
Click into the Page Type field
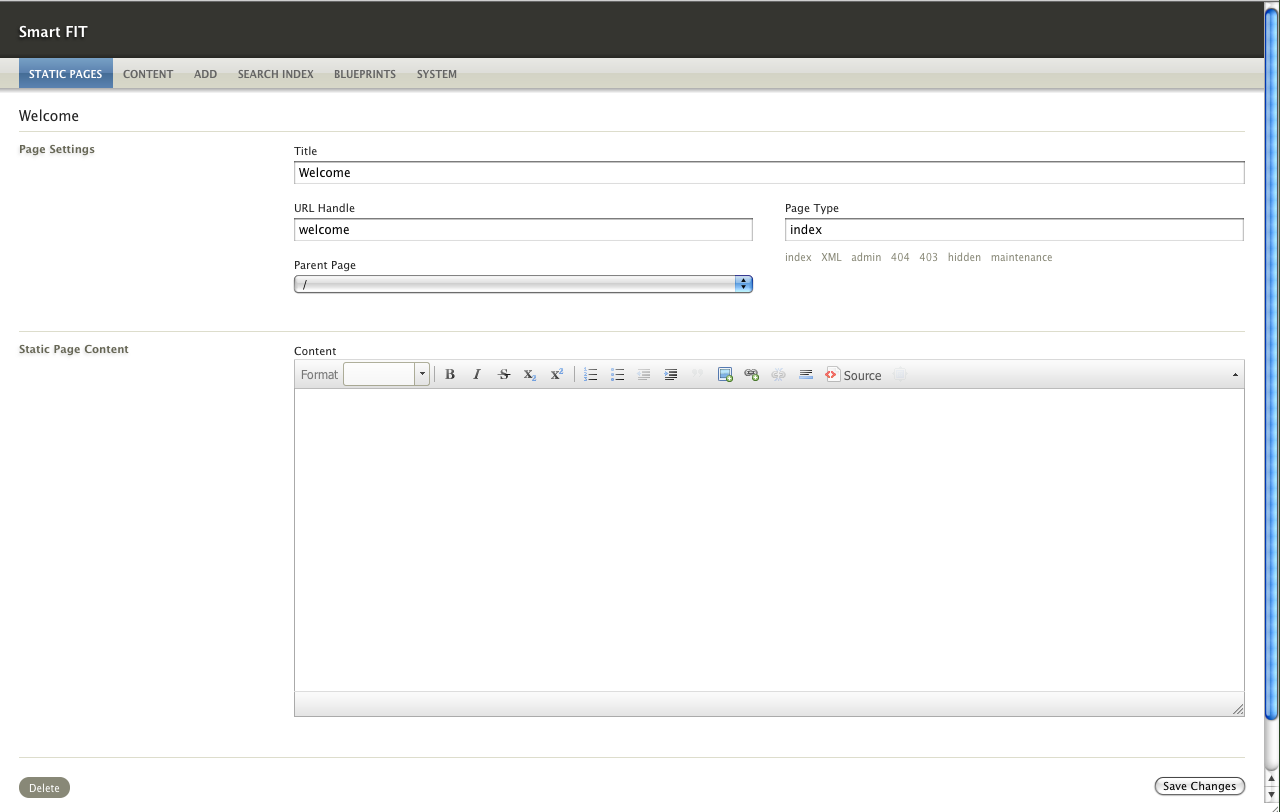1014,229
